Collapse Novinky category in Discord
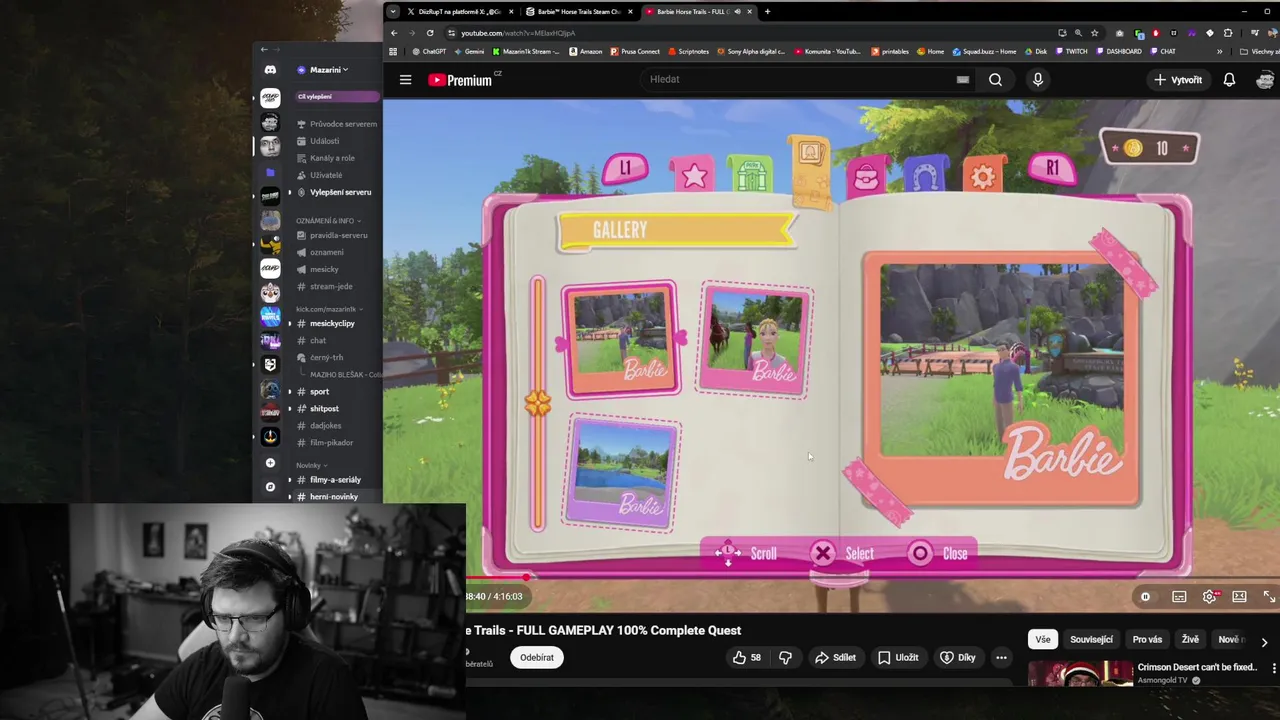This screenshot has width=1280, height=720. 311,465
